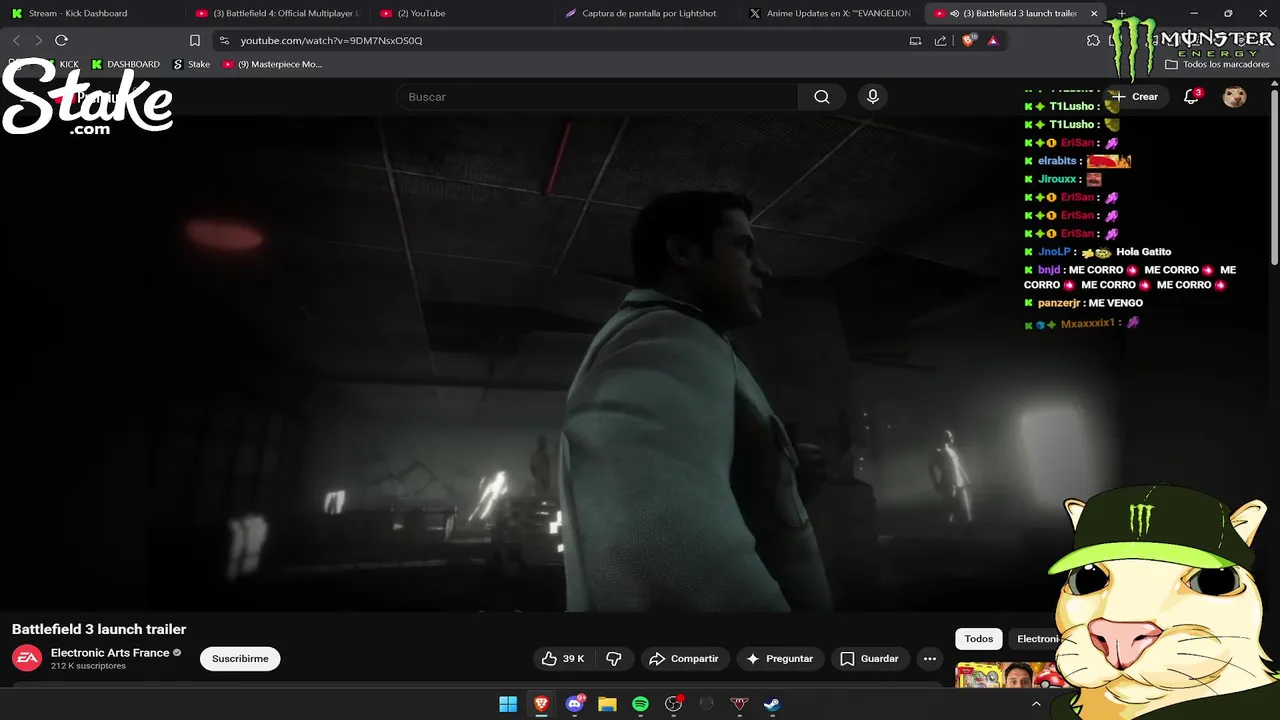Open YouTube notifications bell

tap(1191, 97)
